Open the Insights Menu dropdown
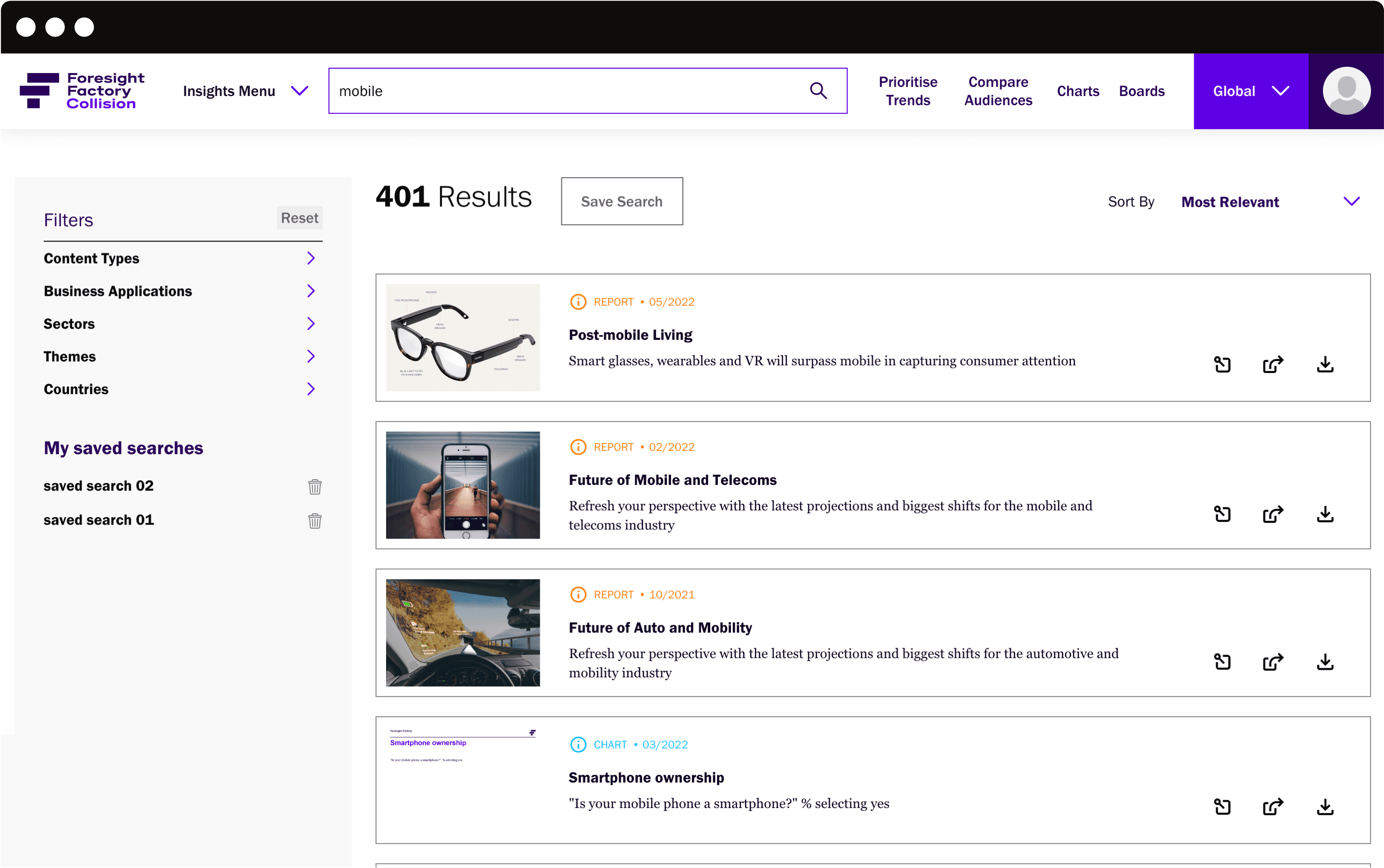Screen dimensions: 1384x868 [x=245, y=91]
